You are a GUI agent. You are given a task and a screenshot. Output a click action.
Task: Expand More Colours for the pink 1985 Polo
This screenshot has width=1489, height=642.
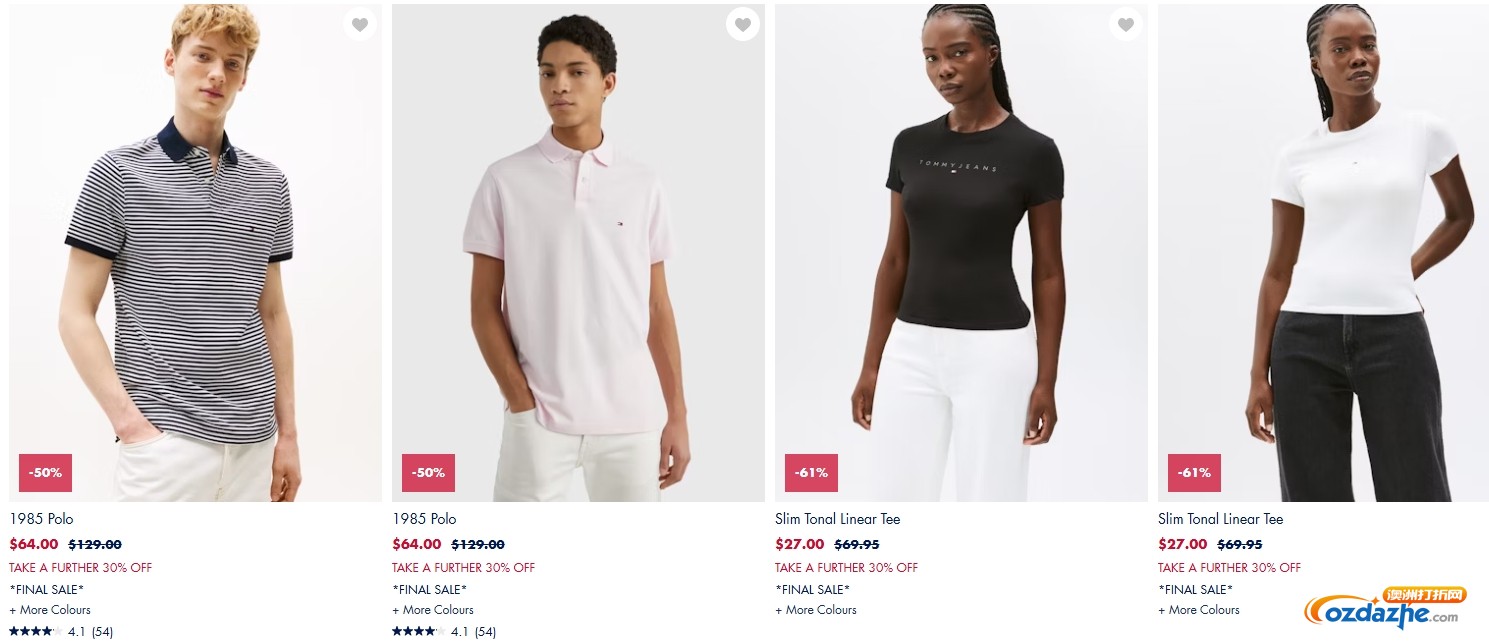[x=433, y=610]
